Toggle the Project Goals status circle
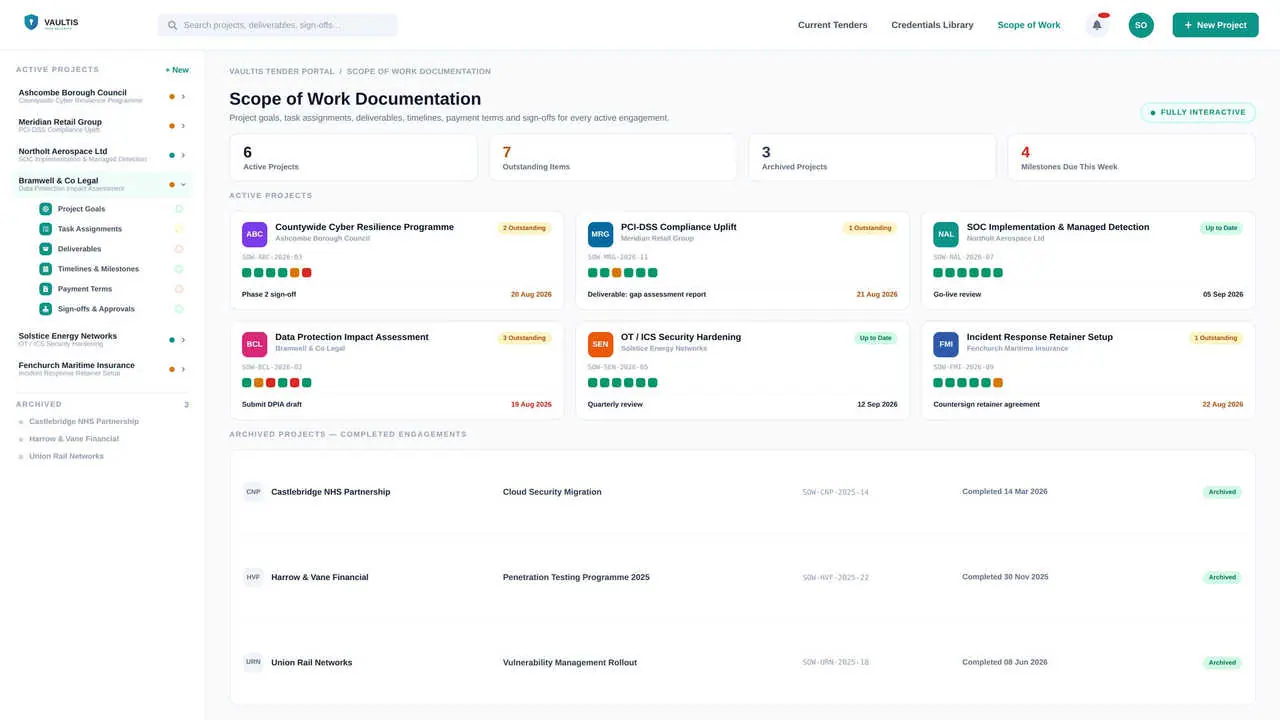Screen dimensions: 1280x720 (x=179, y=209)
